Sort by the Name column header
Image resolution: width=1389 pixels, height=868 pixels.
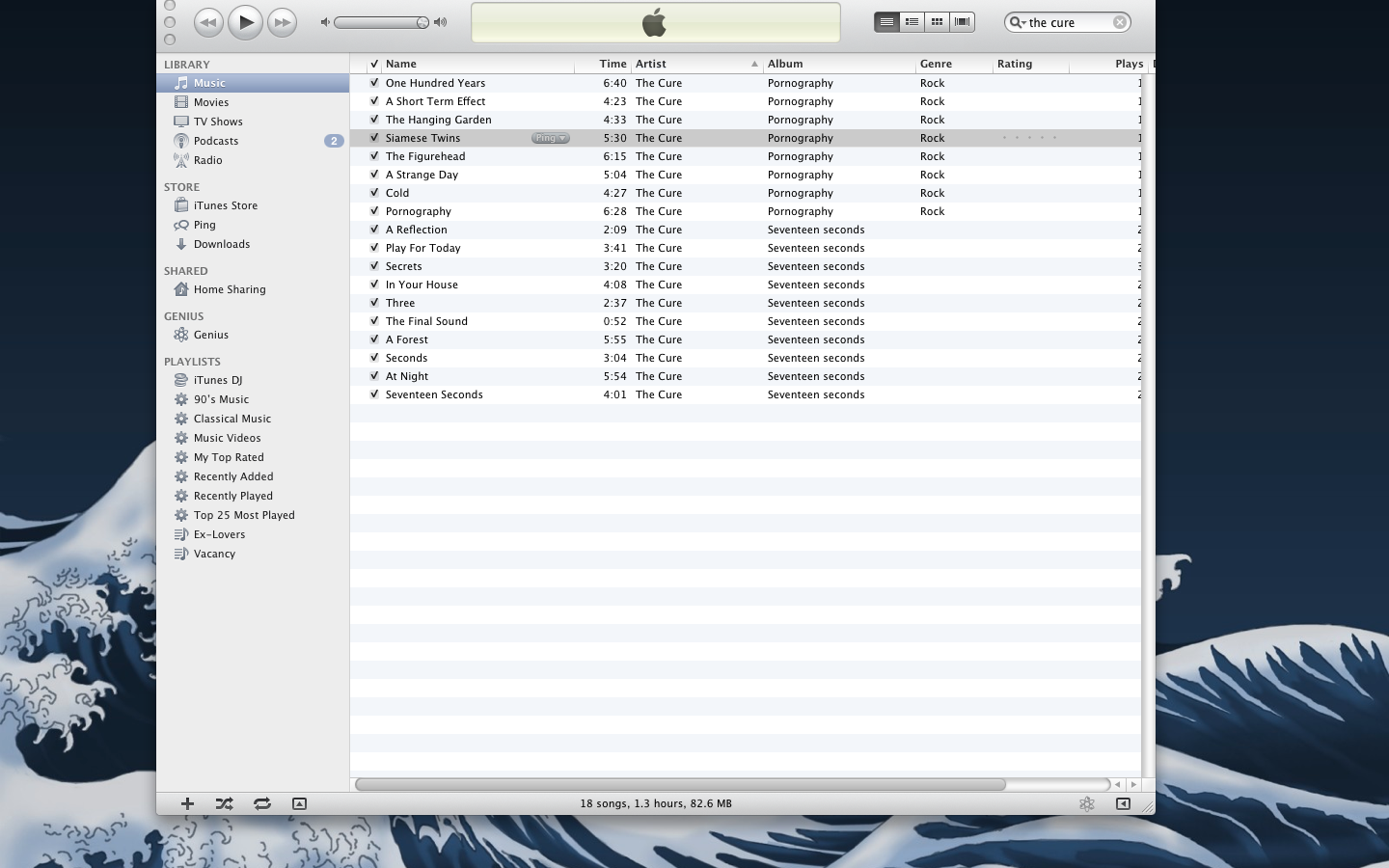pos(478,64)
